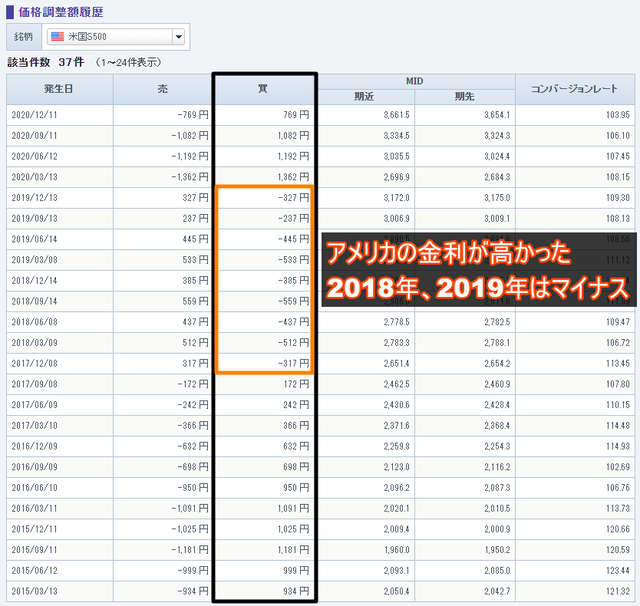This screenshot has height=606, width=640.
Task: Click 買 value 1,091 円
Action: point(293,508)
